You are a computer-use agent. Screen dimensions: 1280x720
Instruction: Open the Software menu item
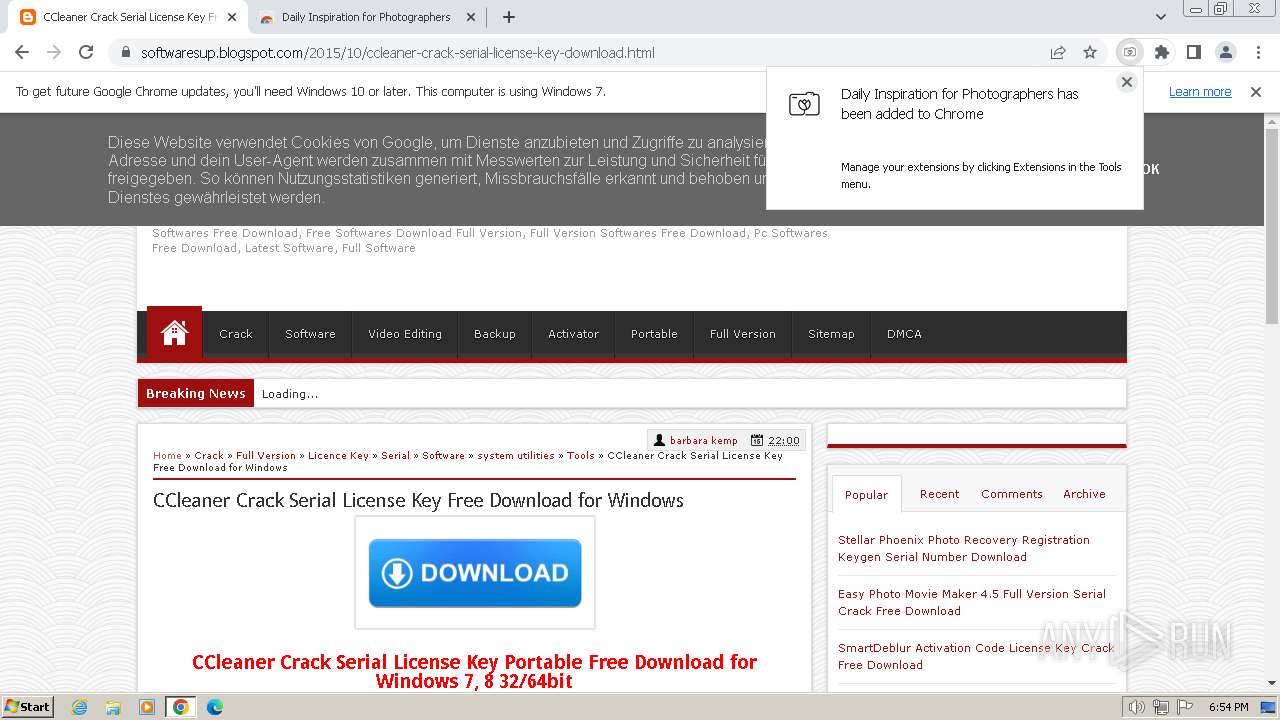tap(310, 334)
